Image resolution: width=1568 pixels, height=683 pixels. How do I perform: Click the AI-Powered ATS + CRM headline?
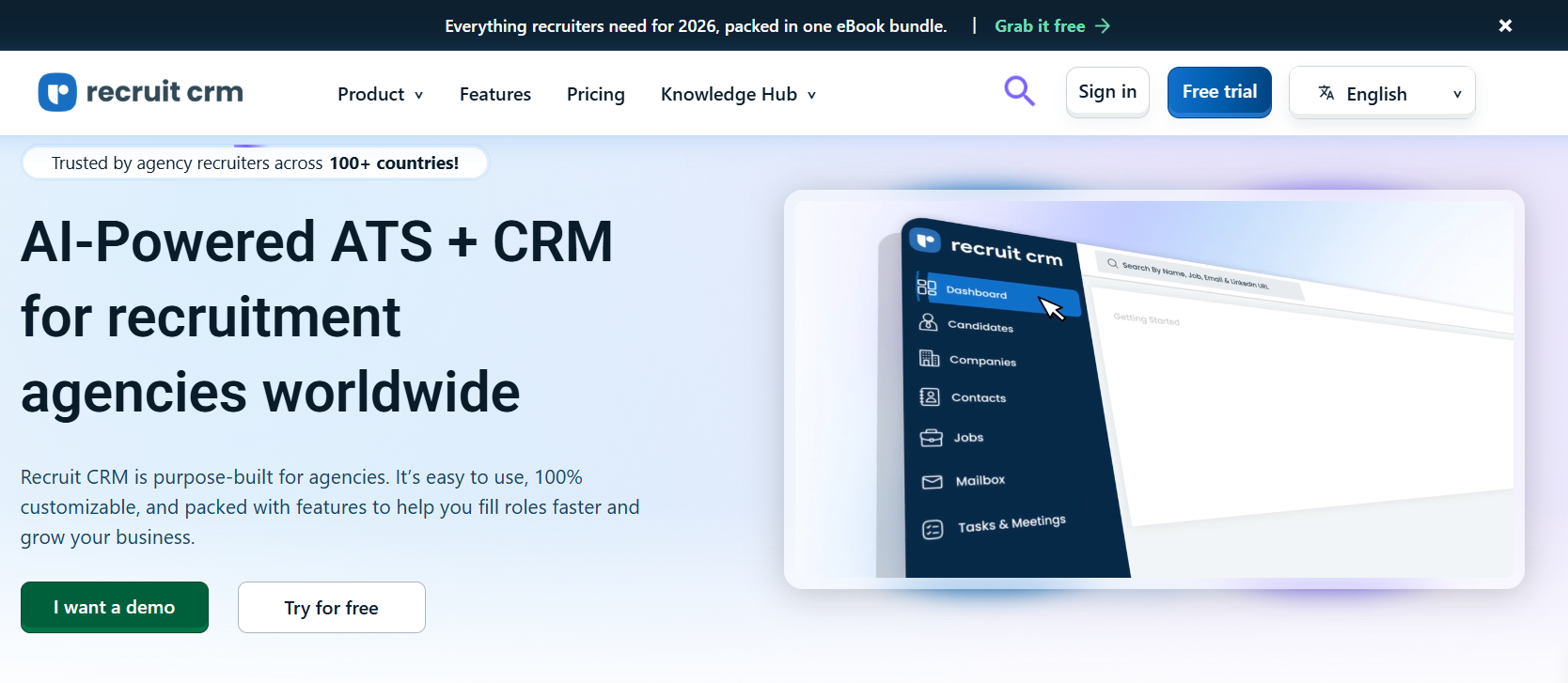[x=317, y=317]
